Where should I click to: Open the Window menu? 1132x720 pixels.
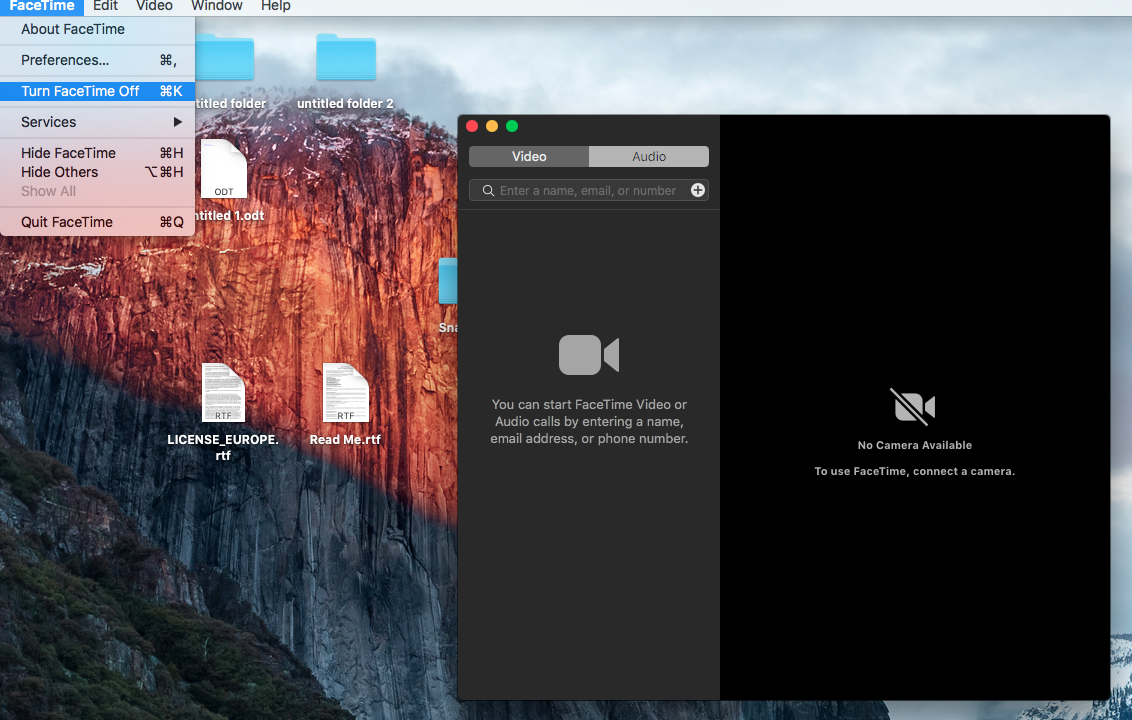(217, 6)
